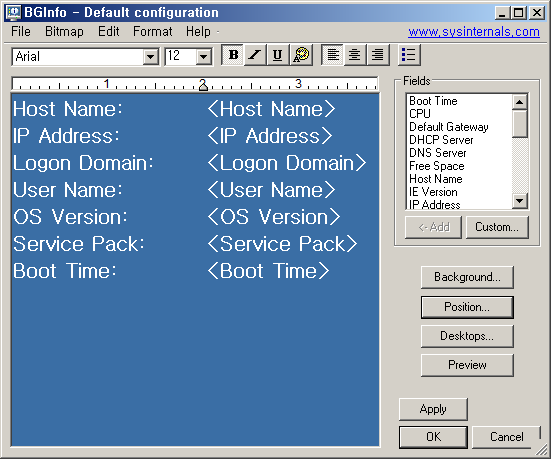Click the 'OS Version:' label in editor
Screen dimensions: 551x459
70,217
